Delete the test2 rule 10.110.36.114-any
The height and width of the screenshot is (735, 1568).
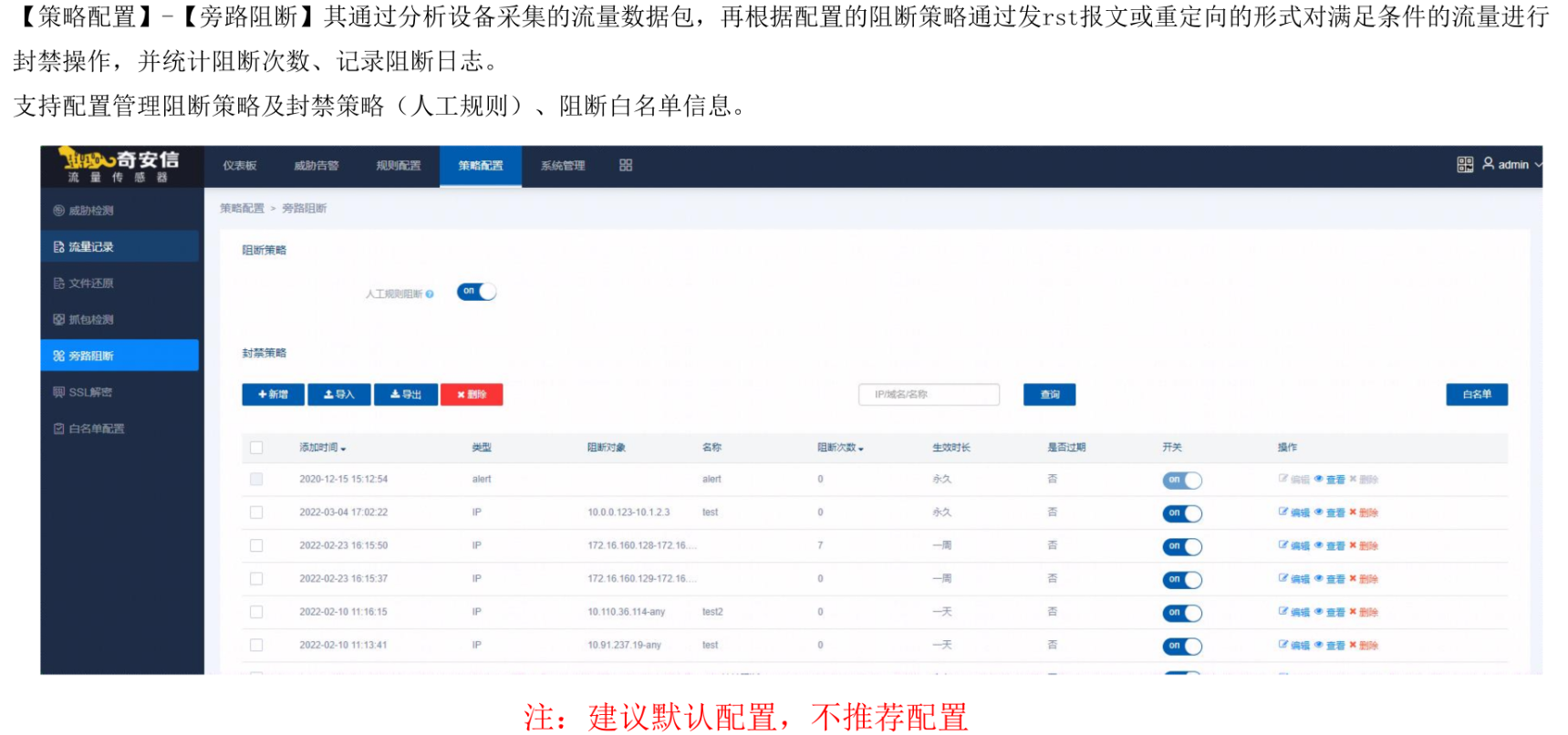[x=1364, y=612]
